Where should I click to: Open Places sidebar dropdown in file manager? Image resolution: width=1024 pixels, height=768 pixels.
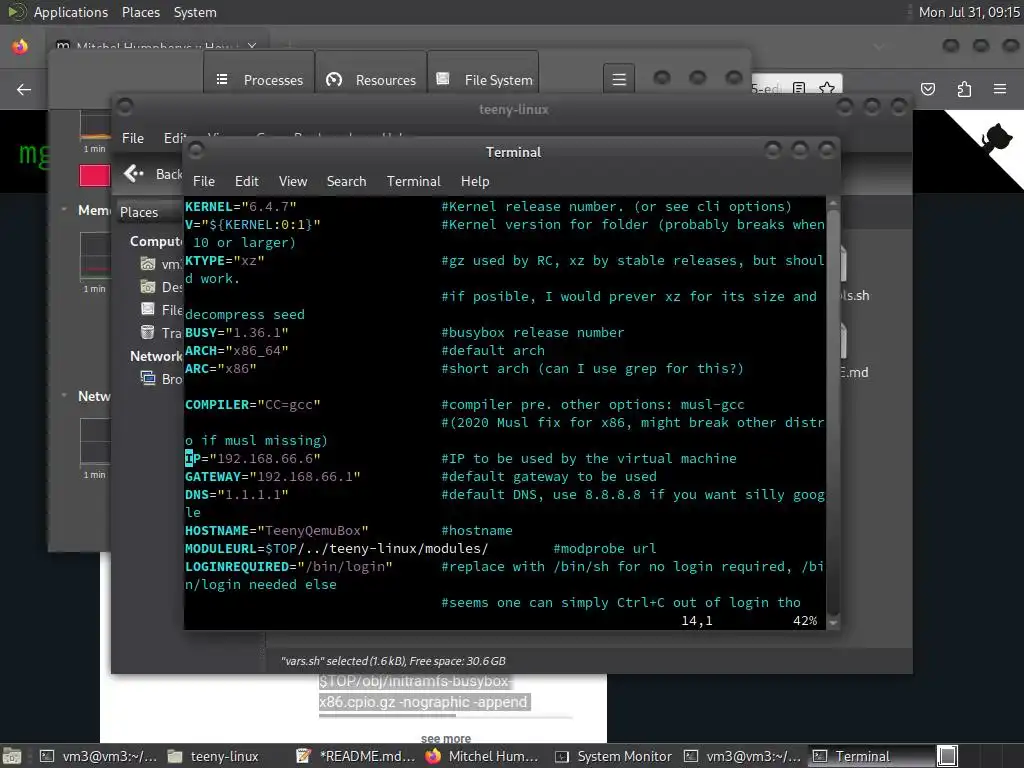(150, 212)
